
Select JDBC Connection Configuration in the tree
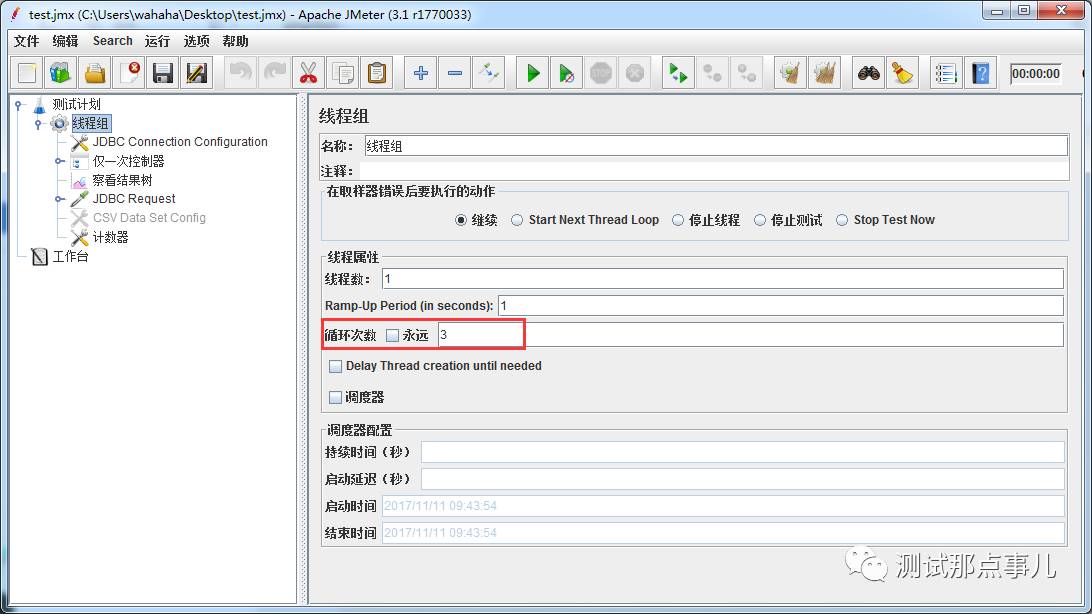[180, 142]
